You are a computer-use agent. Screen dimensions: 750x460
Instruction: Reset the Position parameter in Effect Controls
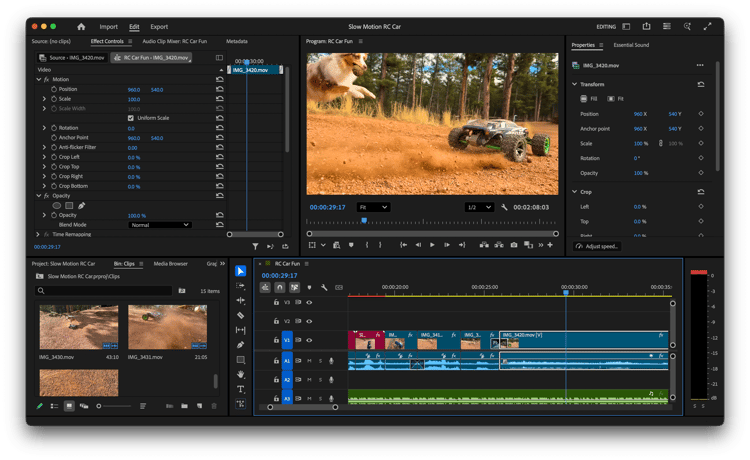click(220, 89)
